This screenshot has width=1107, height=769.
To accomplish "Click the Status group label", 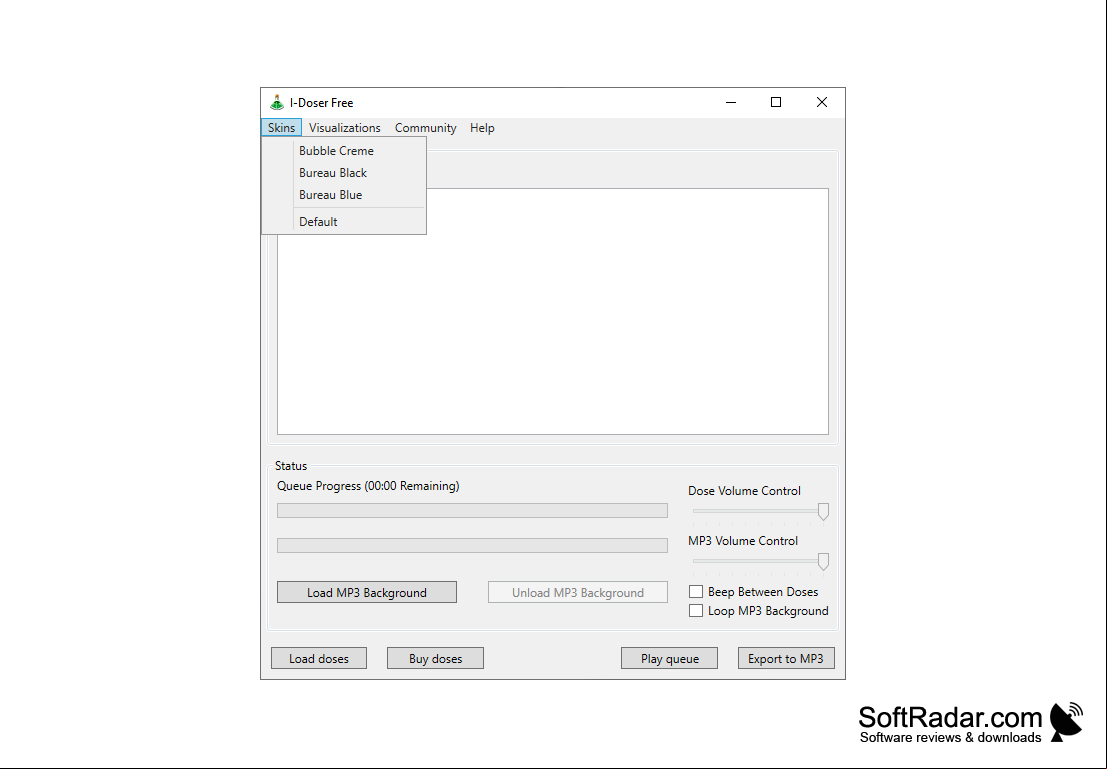I will tap(291, 466).
